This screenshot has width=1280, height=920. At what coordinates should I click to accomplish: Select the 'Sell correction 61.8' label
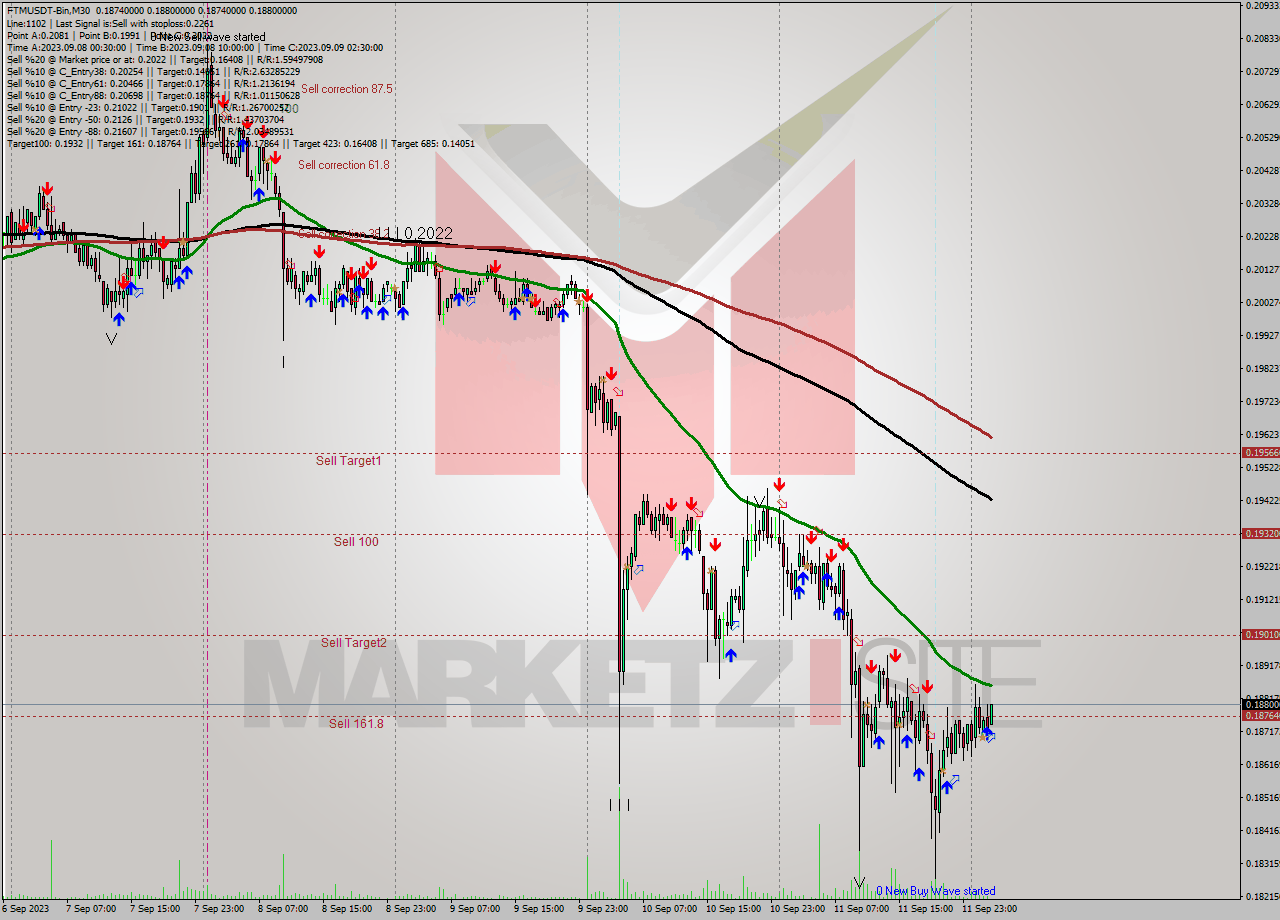click(x=344, y=165)
